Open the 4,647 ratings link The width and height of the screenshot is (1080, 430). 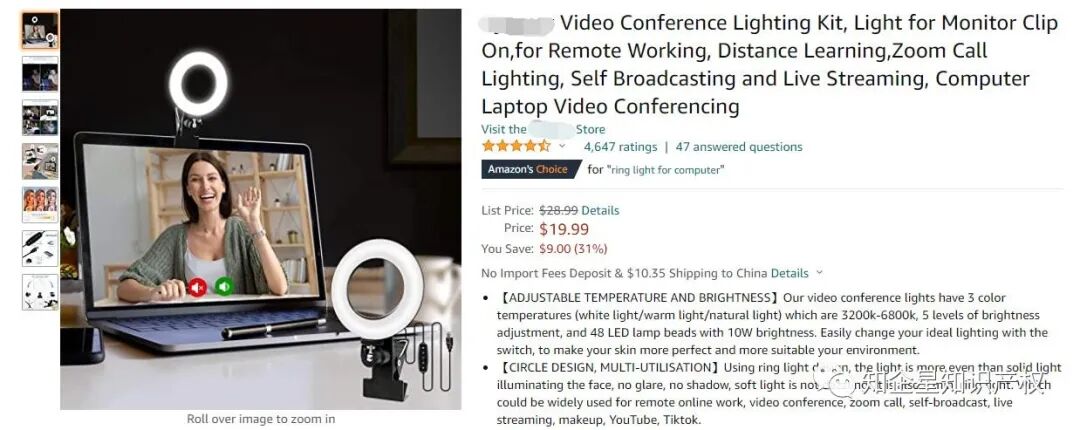[620, 147]
